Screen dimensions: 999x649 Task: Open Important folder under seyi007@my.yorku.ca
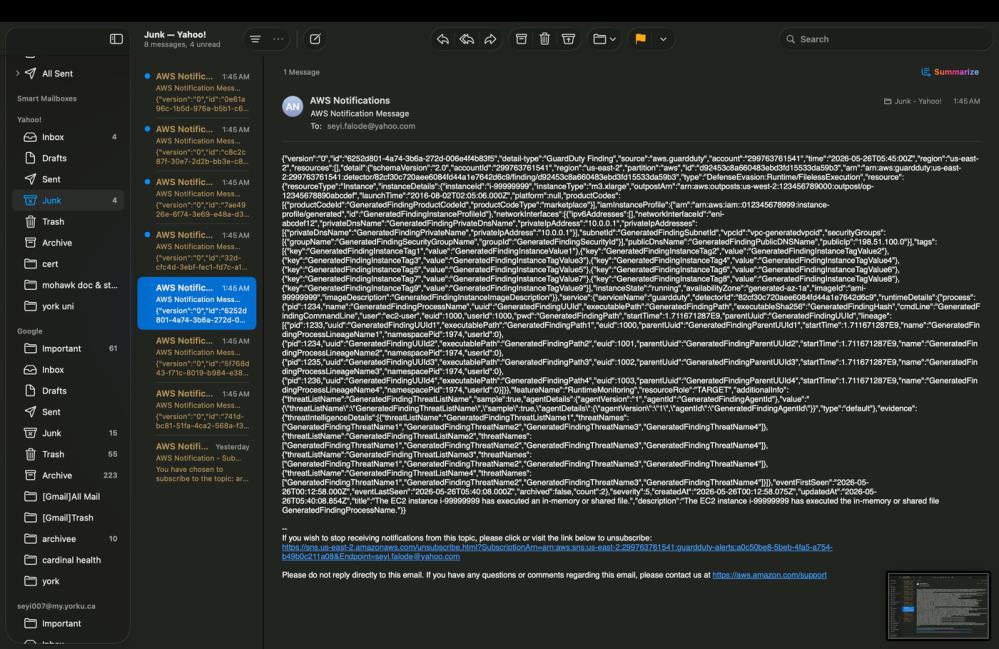[x=68, y=624]
